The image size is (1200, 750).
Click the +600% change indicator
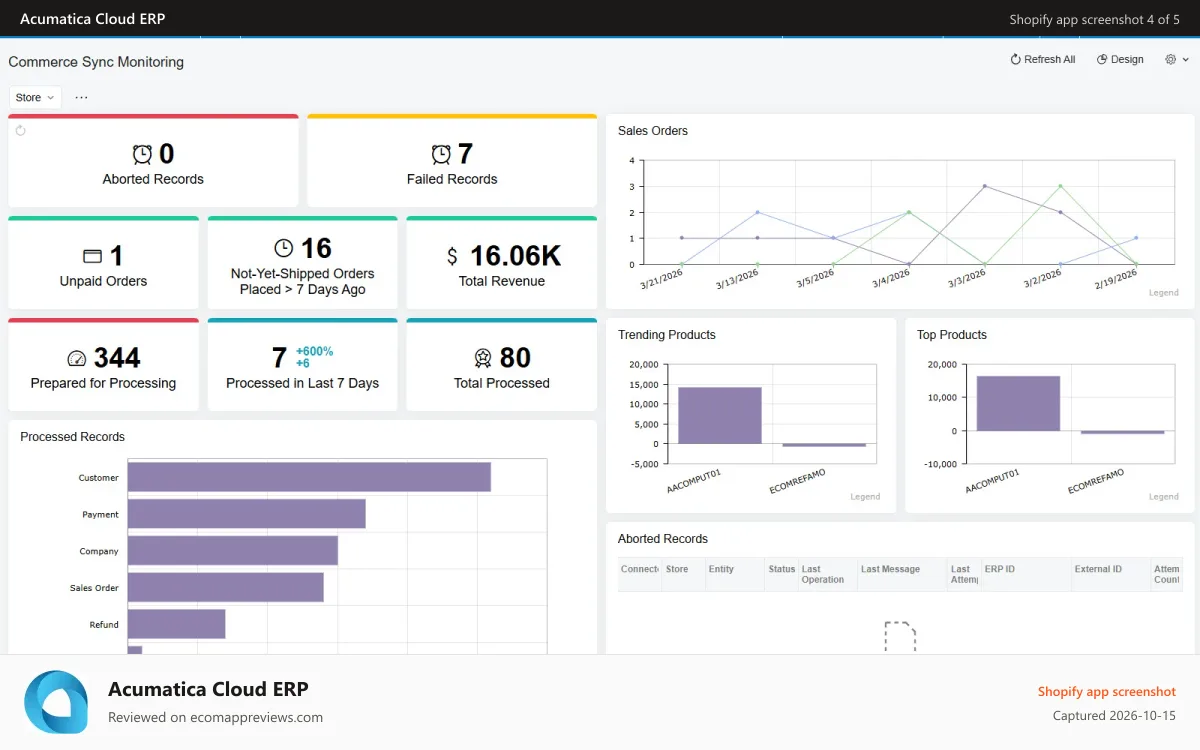coord(315,351)
